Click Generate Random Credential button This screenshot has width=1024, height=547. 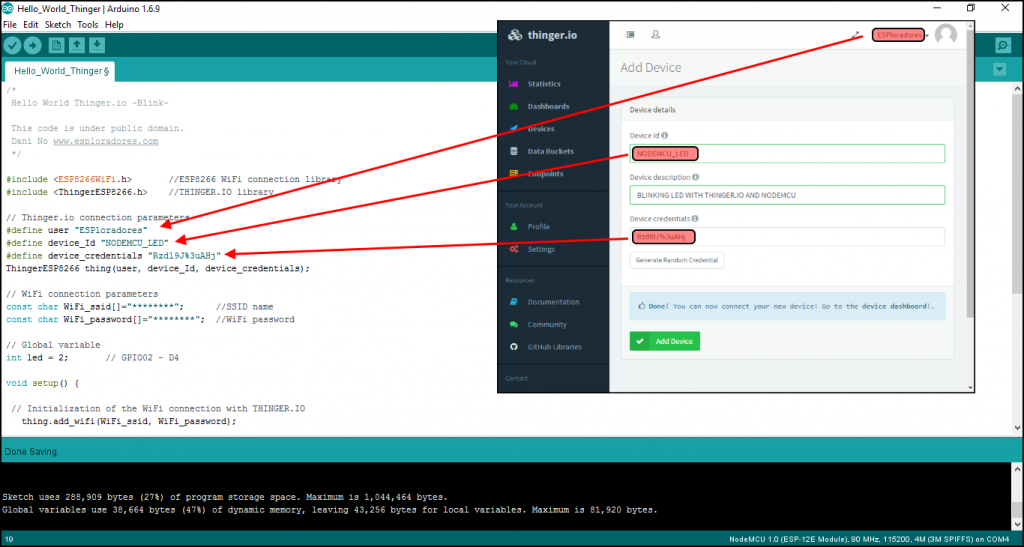676,260
